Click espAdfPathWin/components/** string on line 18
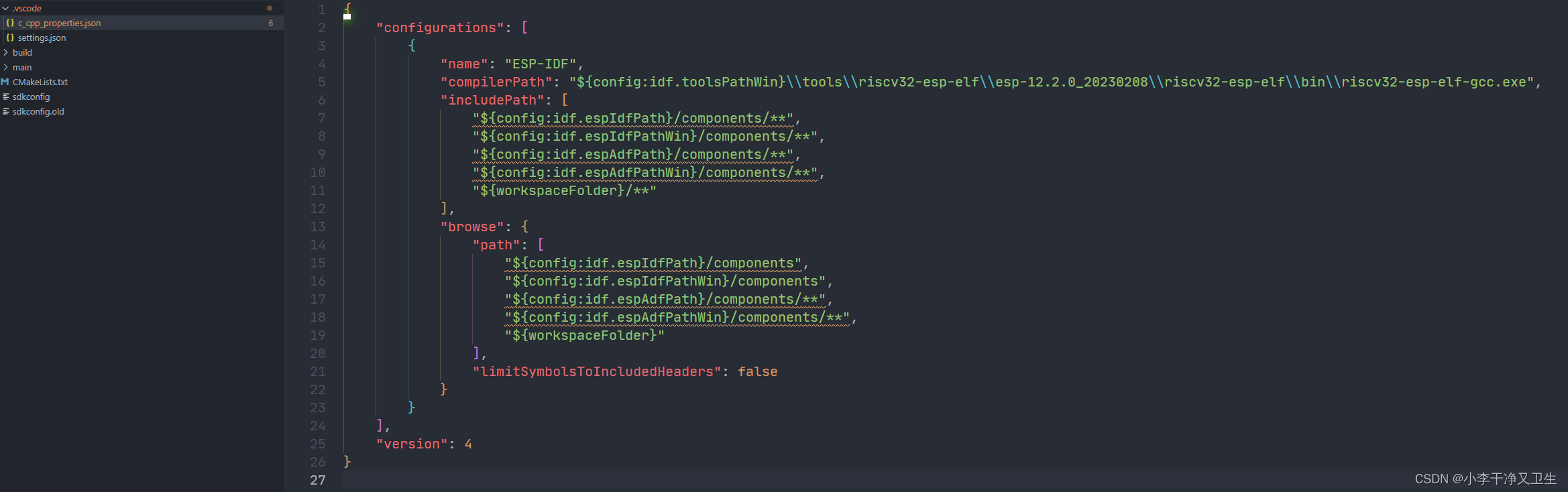The width and height of the screenshot is (1568, 492). click(x=677, y=317)
